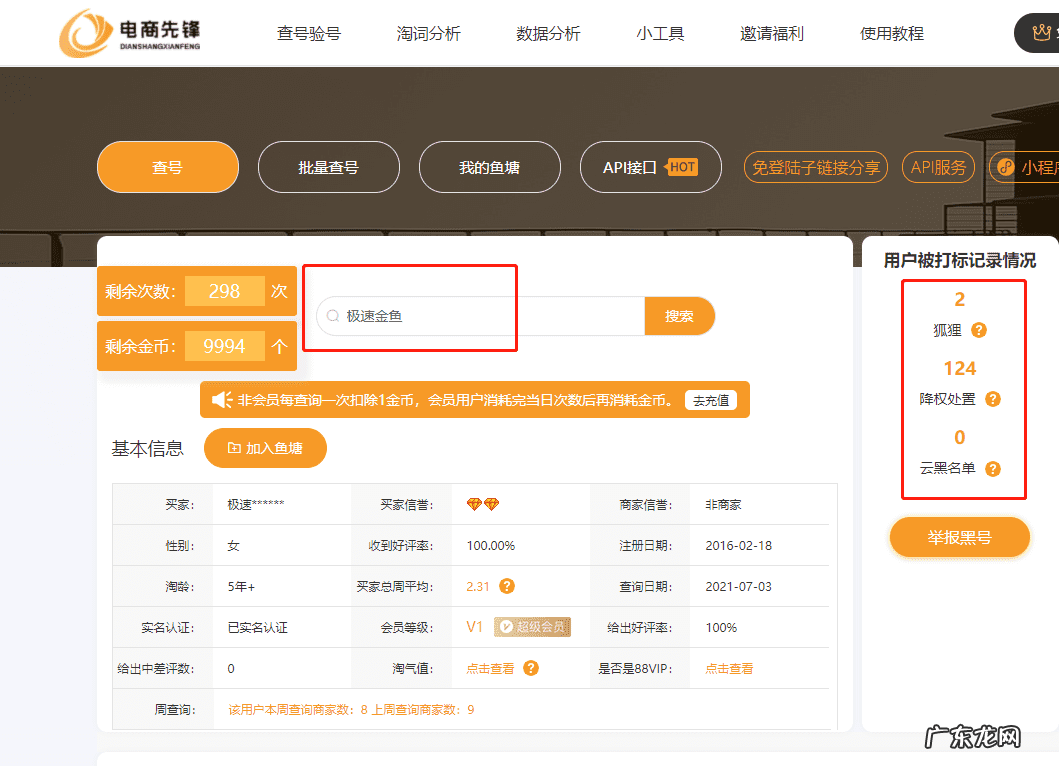This screenshot has width=1059, height=766.
Task: Open the 淘词分析 menu item
Action: tap(429, 33)
